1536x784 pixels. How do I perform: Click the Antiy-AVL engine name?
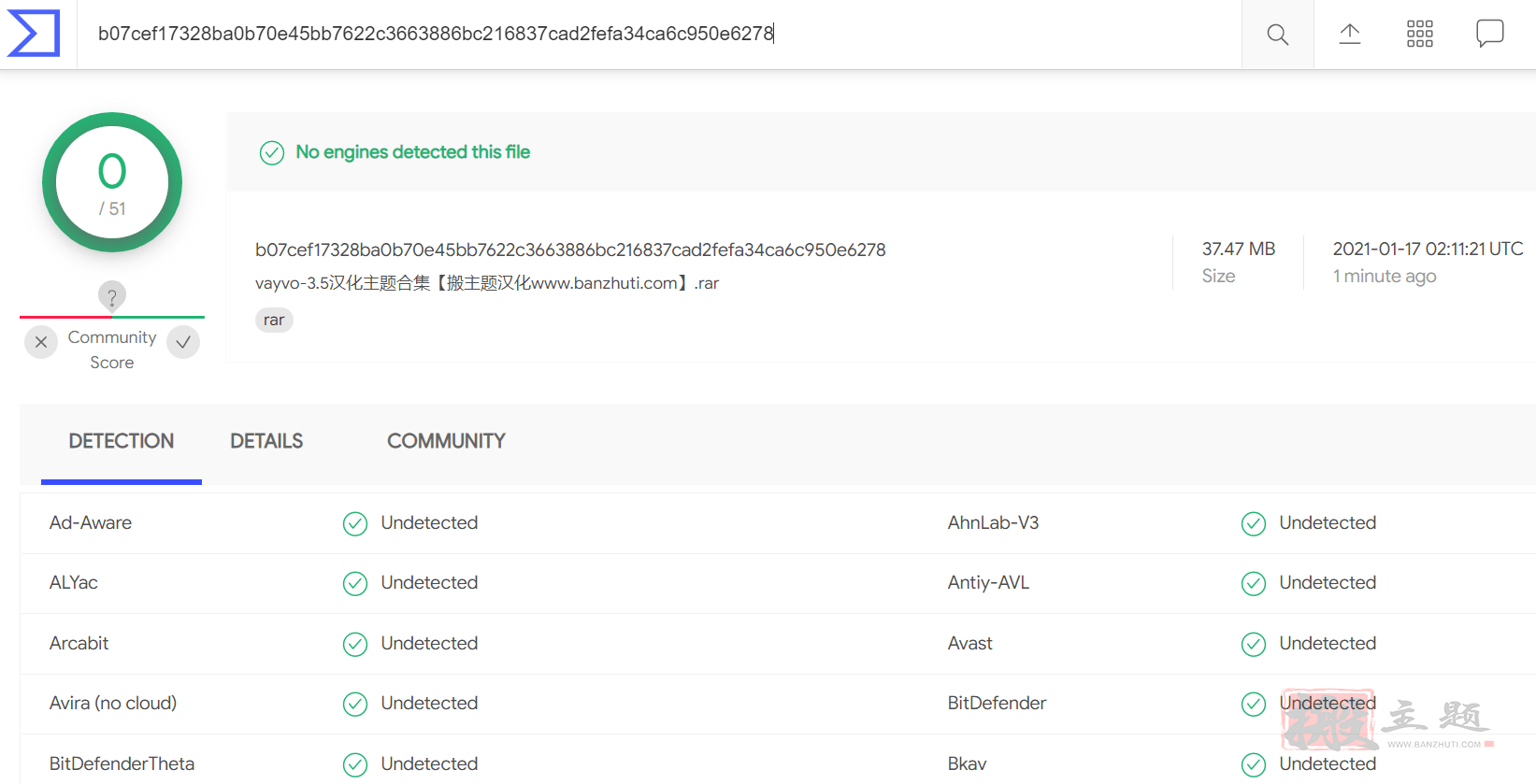click(988, 582)
